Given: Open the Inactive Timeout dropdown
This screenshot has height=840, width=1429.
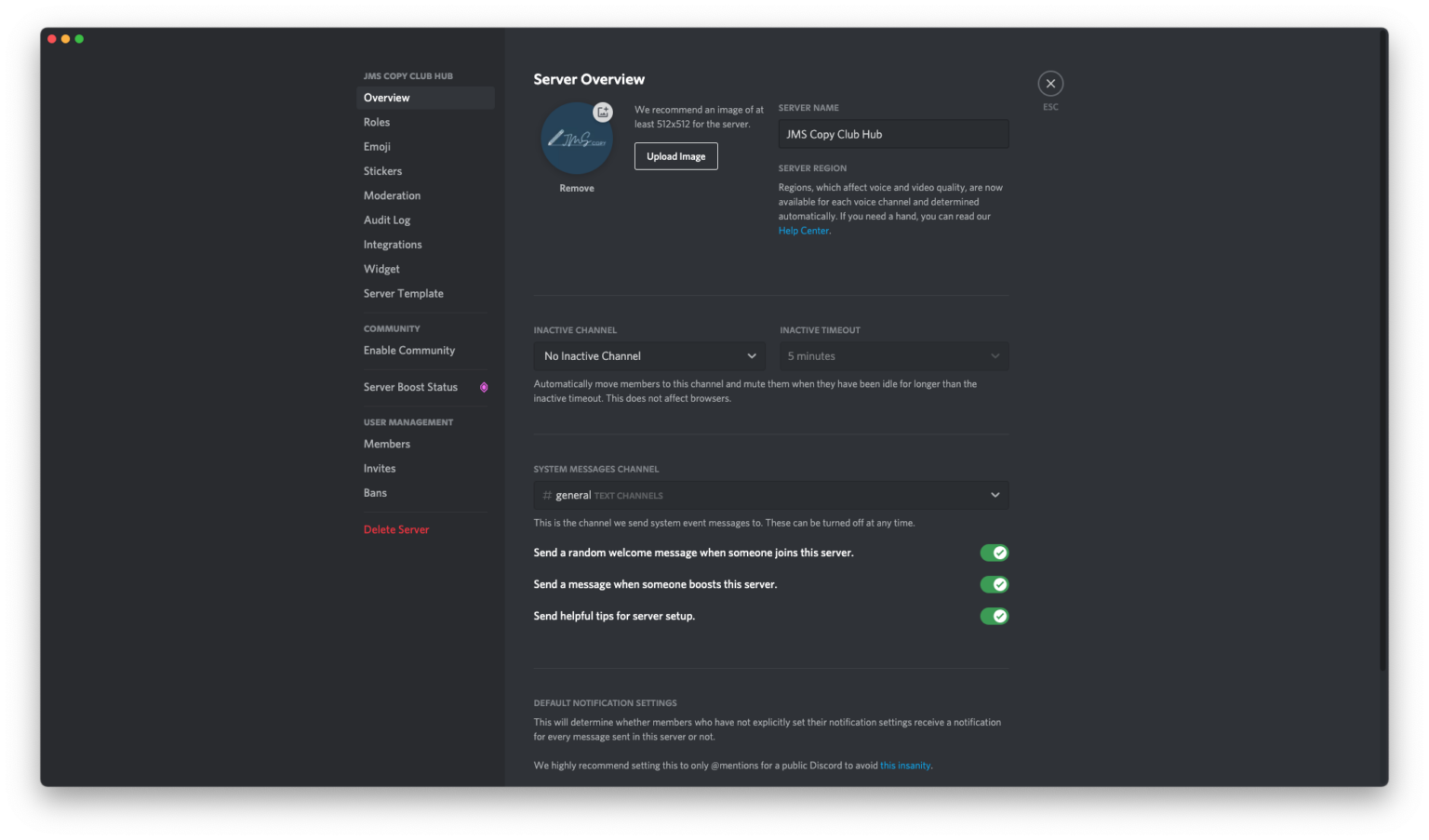Looking at the screenshot, I should 892,355.
